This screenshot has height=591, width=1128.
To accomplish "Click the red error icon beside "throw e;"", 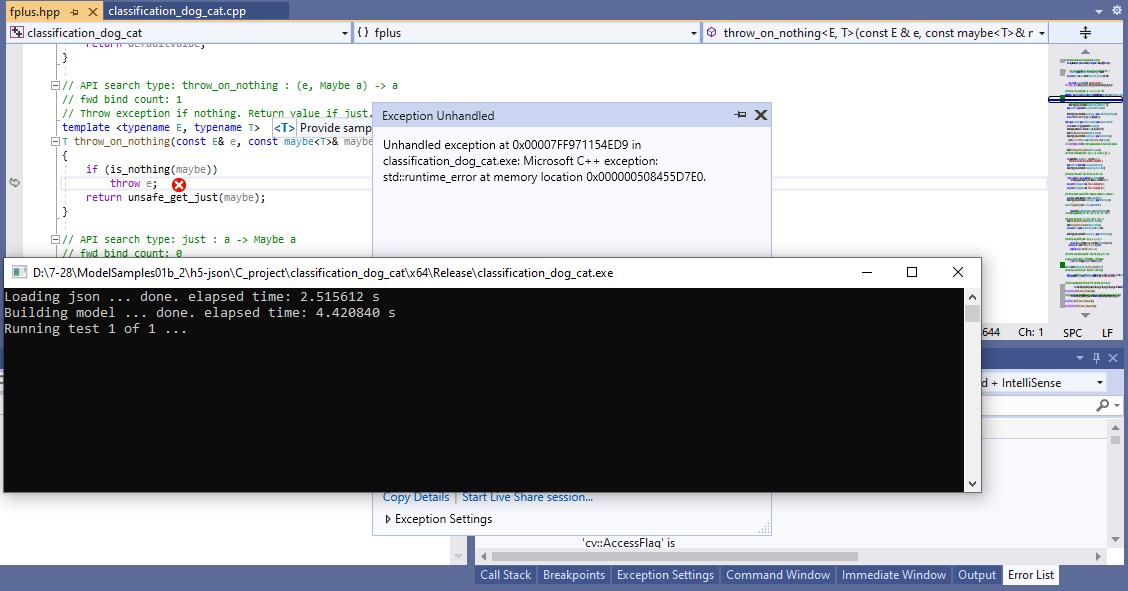I will pyautogui.click(x=178, y=184).
